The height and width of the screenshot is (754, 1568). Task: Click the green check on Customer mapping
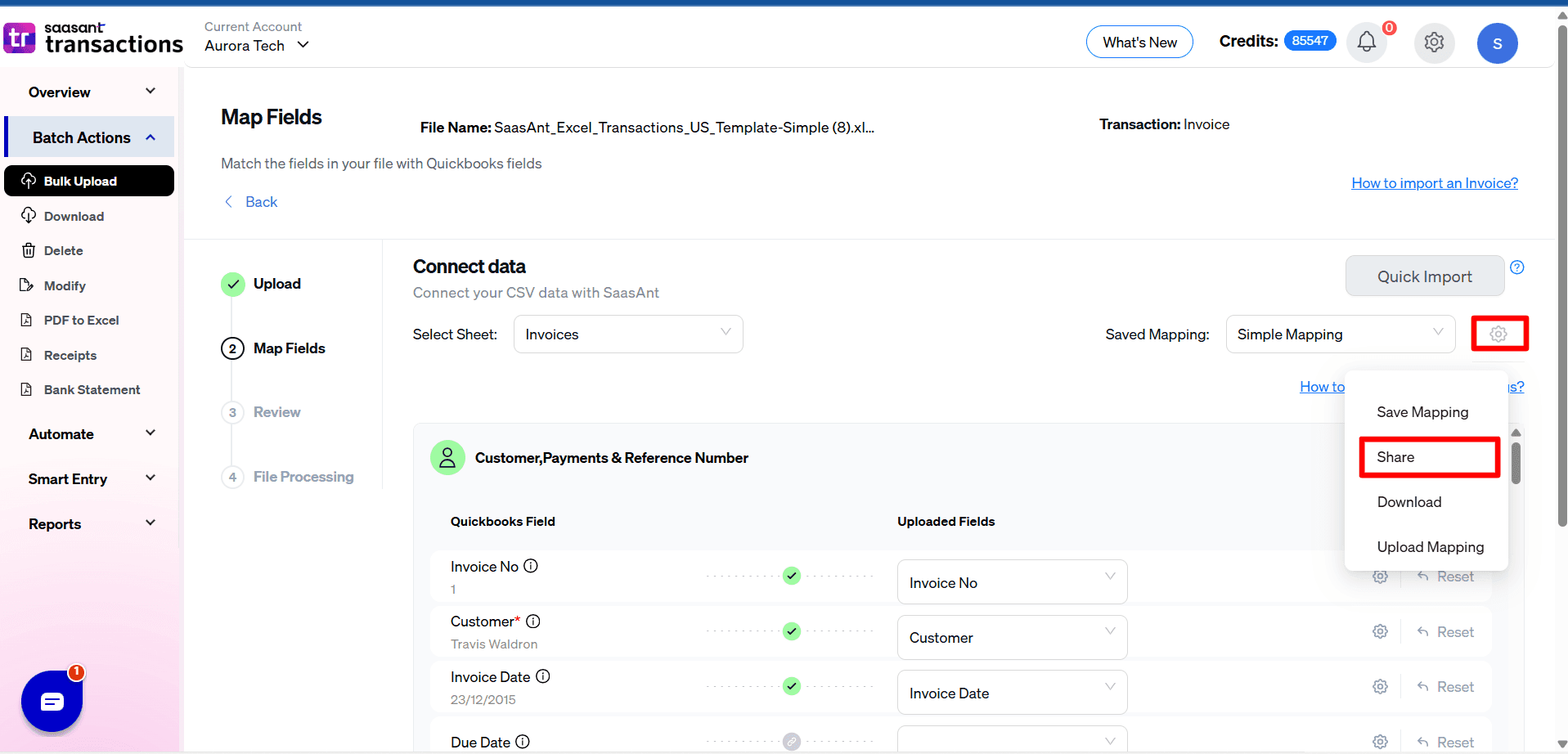point(791,631)
